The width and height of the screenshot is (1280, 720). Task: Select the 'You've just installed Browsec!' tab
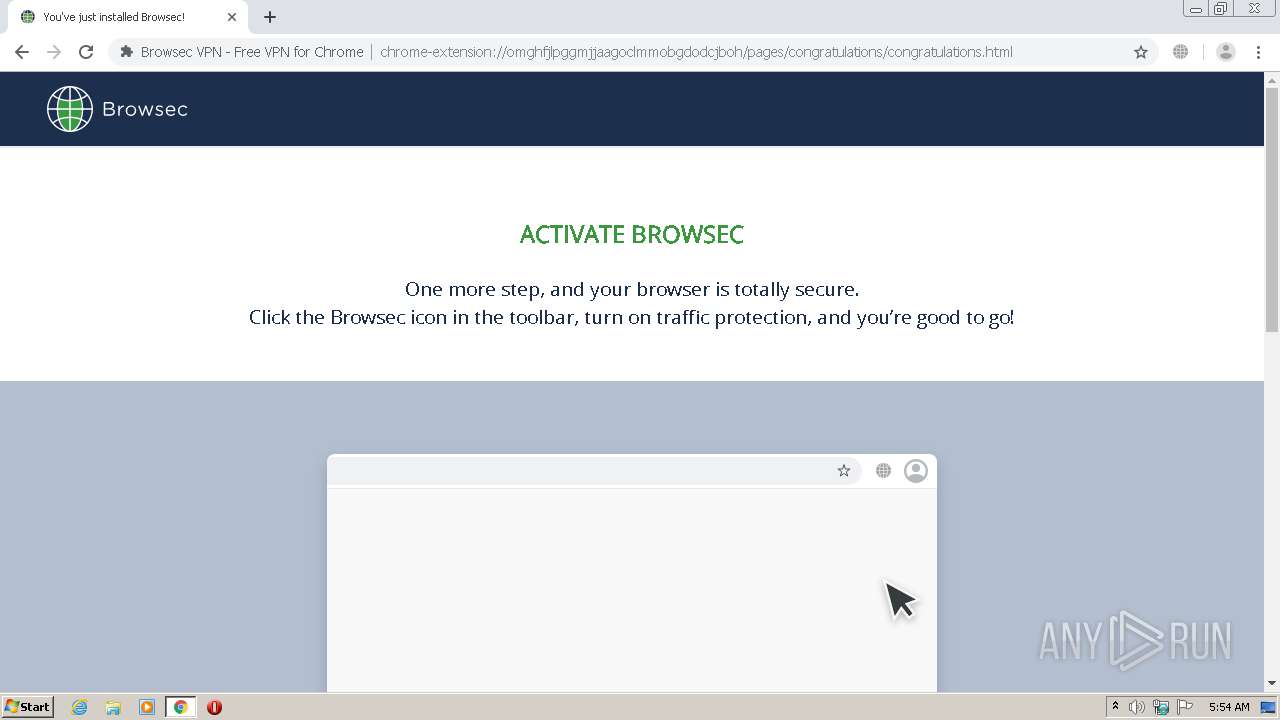point(127,17)
